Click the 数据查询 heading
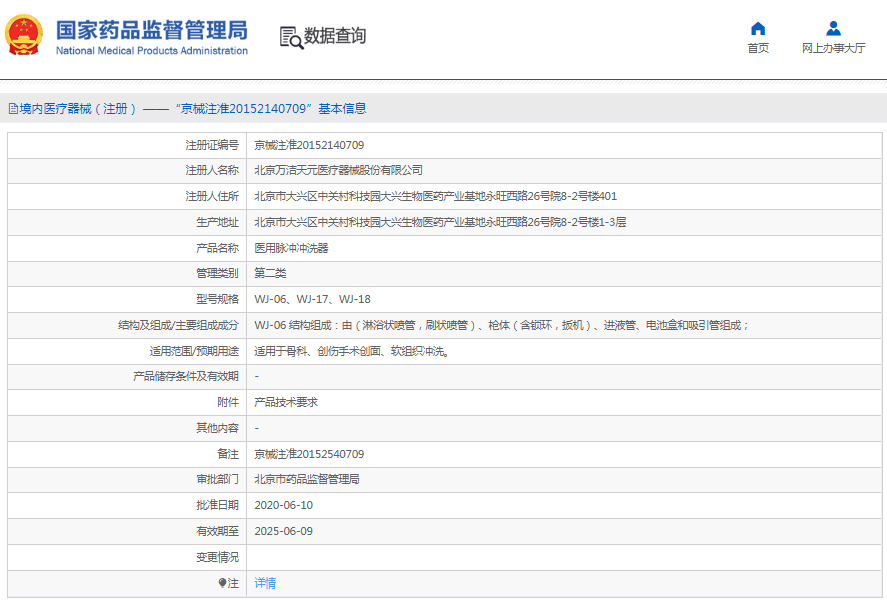Image resolution: width=887 pixels, height=602 pixels. pos(335,36)
